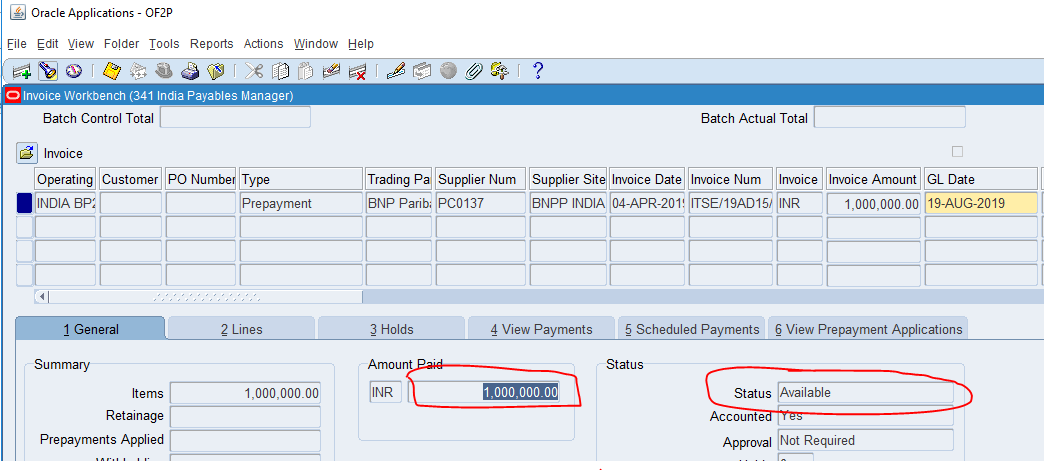Click the Trading Partner cell BNP Pariba

point(399,204)
